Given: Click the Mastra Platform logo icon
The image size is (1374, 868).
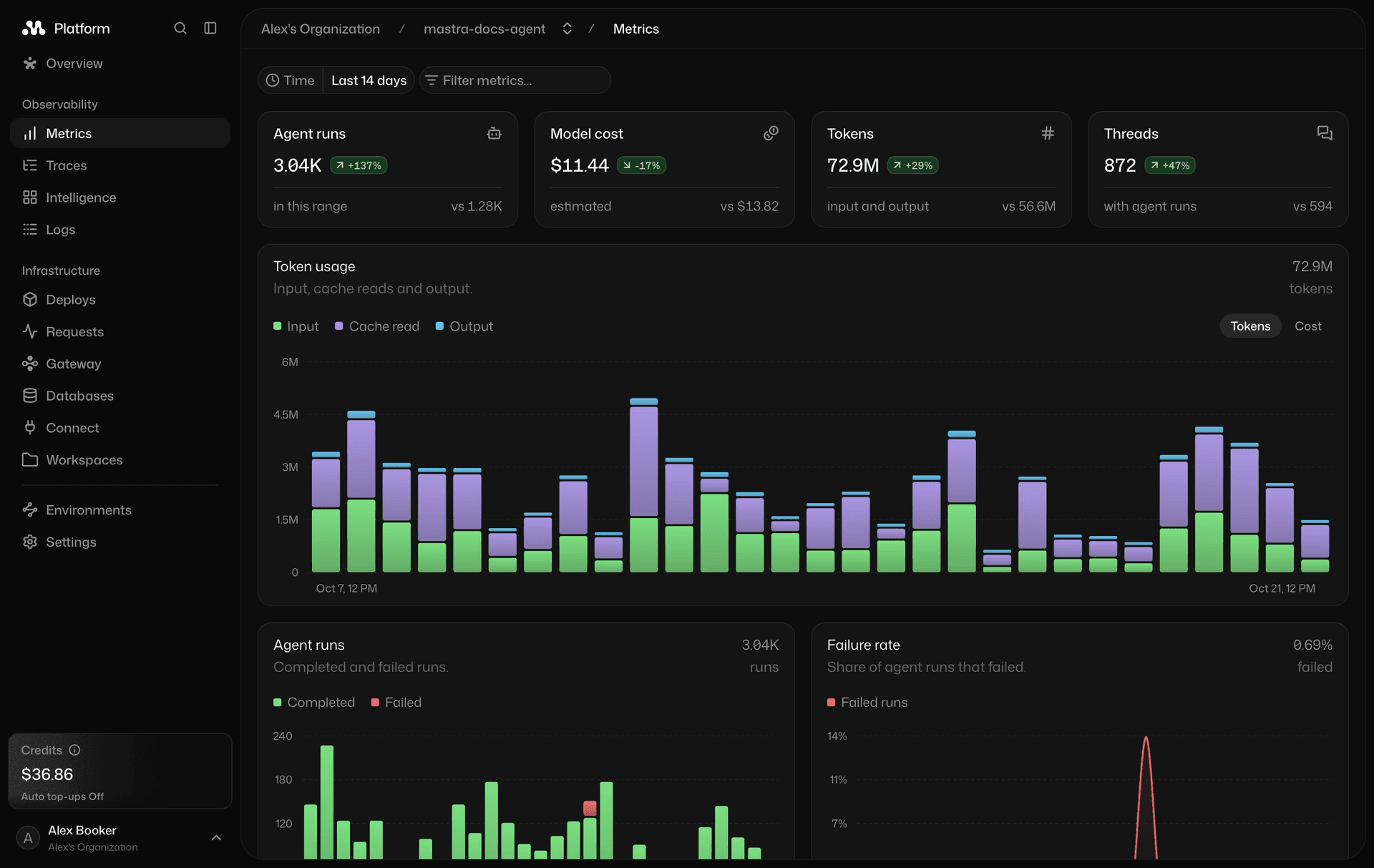Looking at the screenshot, I should (33, 28).
